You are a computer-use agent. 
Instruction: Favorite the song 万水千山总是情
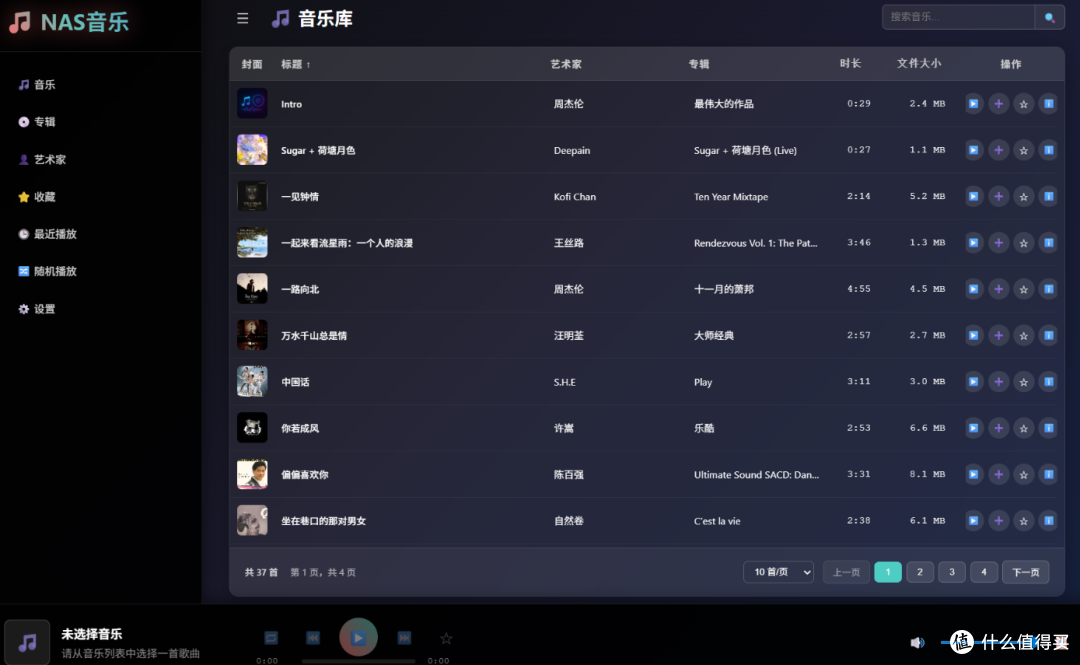click(x=1024, y=336)
